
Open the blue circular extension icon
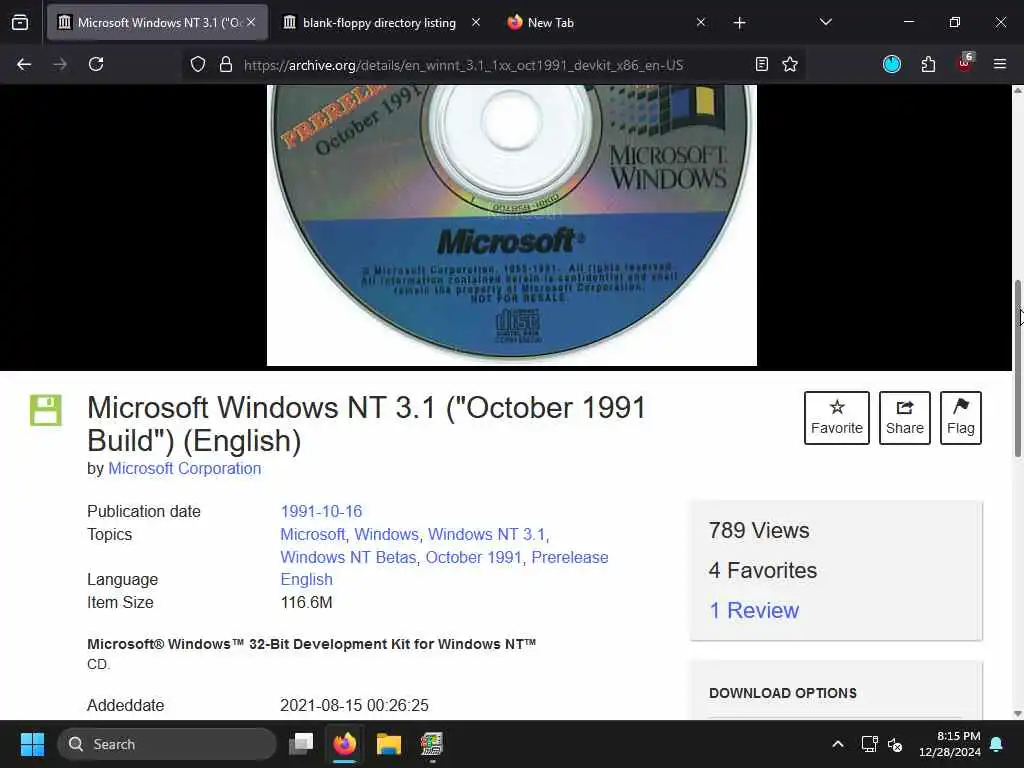point(892,64)
